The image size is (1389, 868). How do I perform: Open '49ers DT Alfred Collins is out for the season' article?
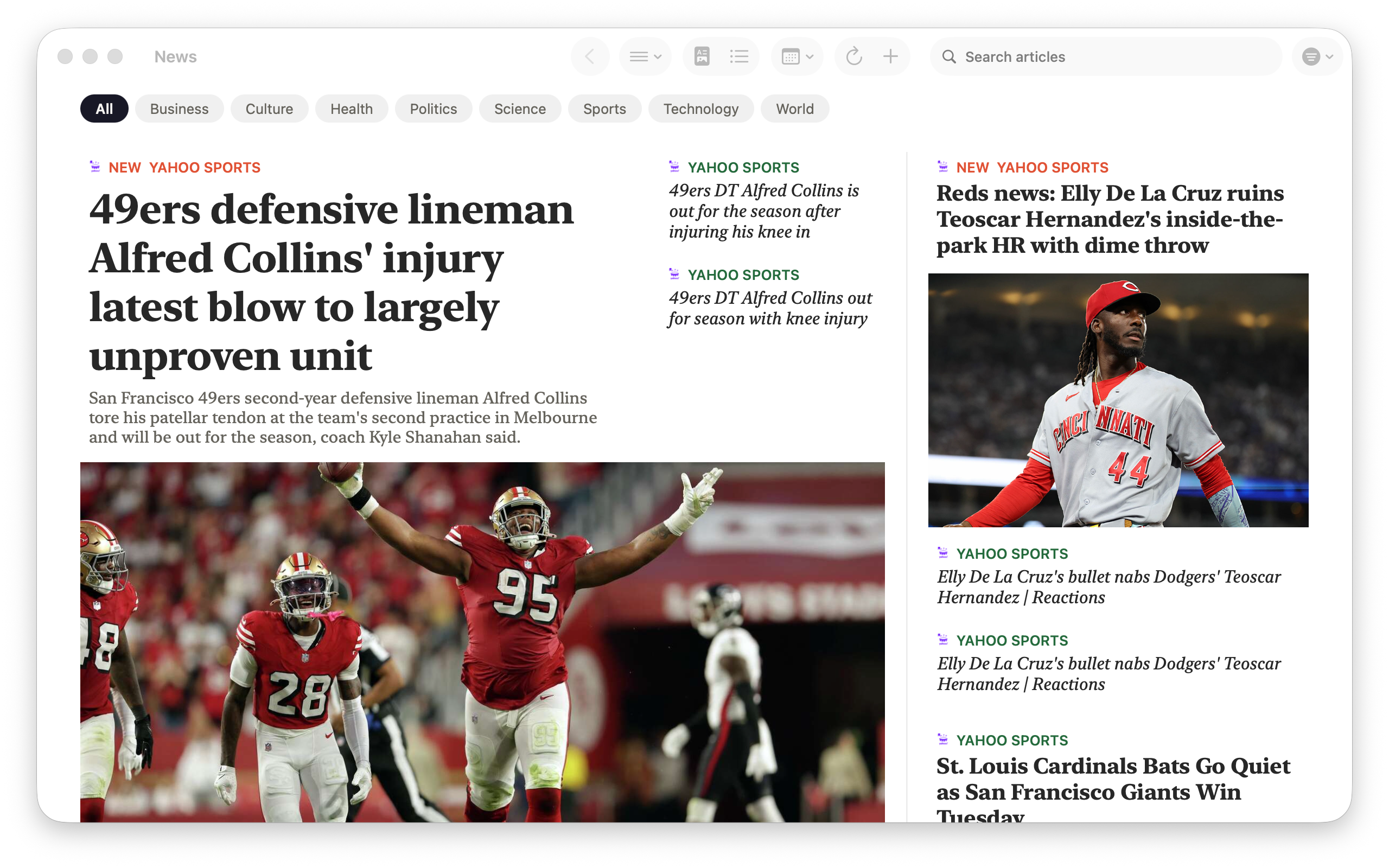763,210
